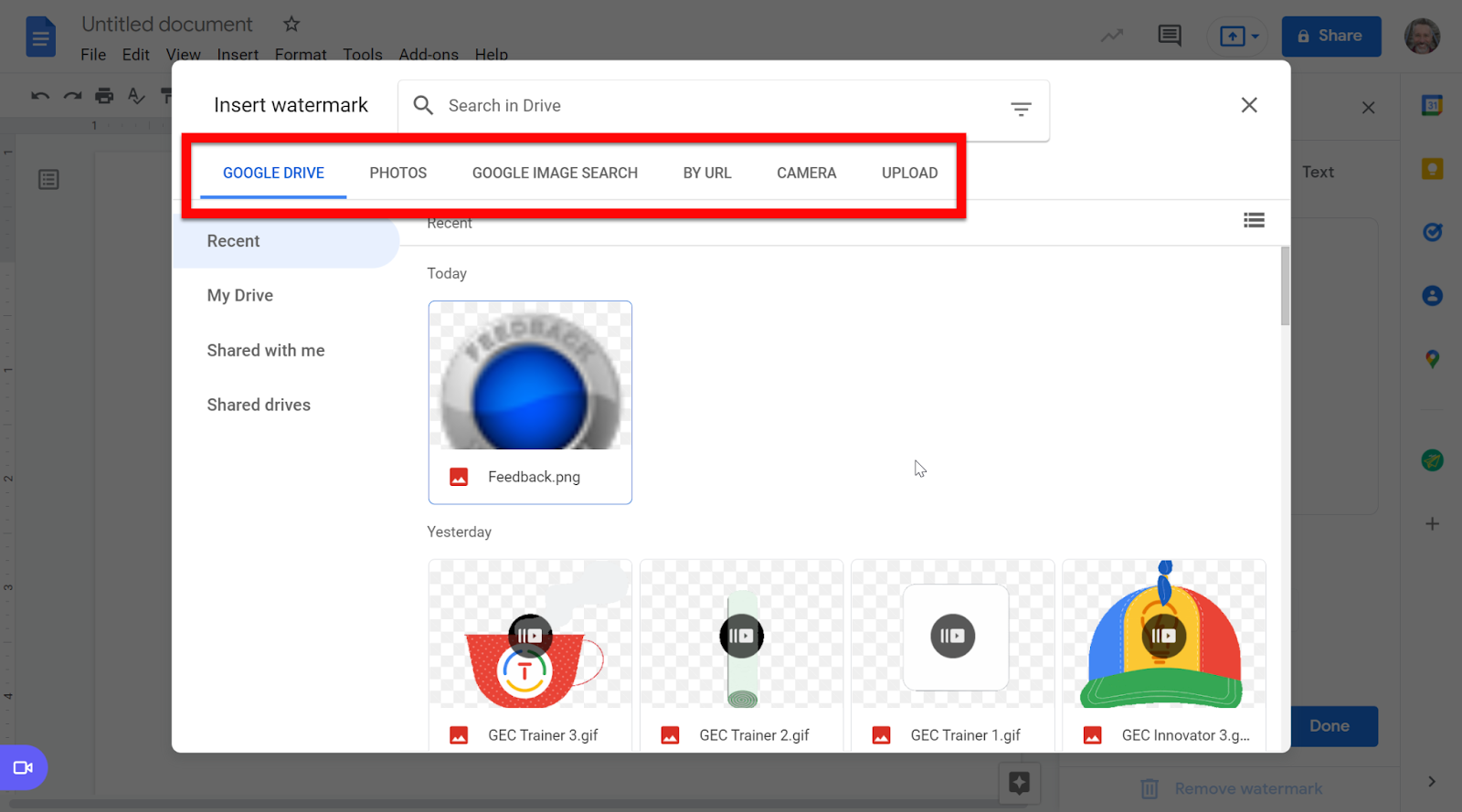The width and height of the screenshot is (1462, 812).
Task: Open the Tools menu
Action: (363, 55)
